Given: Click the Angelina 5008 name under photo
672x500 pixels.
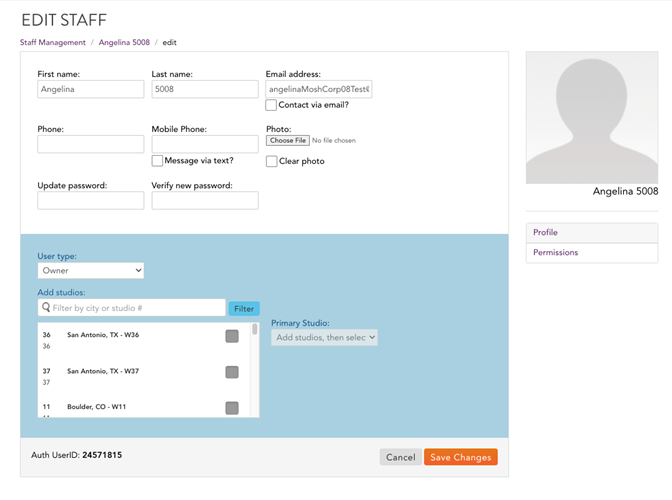Looking at the screenshot, I should 625,192.
